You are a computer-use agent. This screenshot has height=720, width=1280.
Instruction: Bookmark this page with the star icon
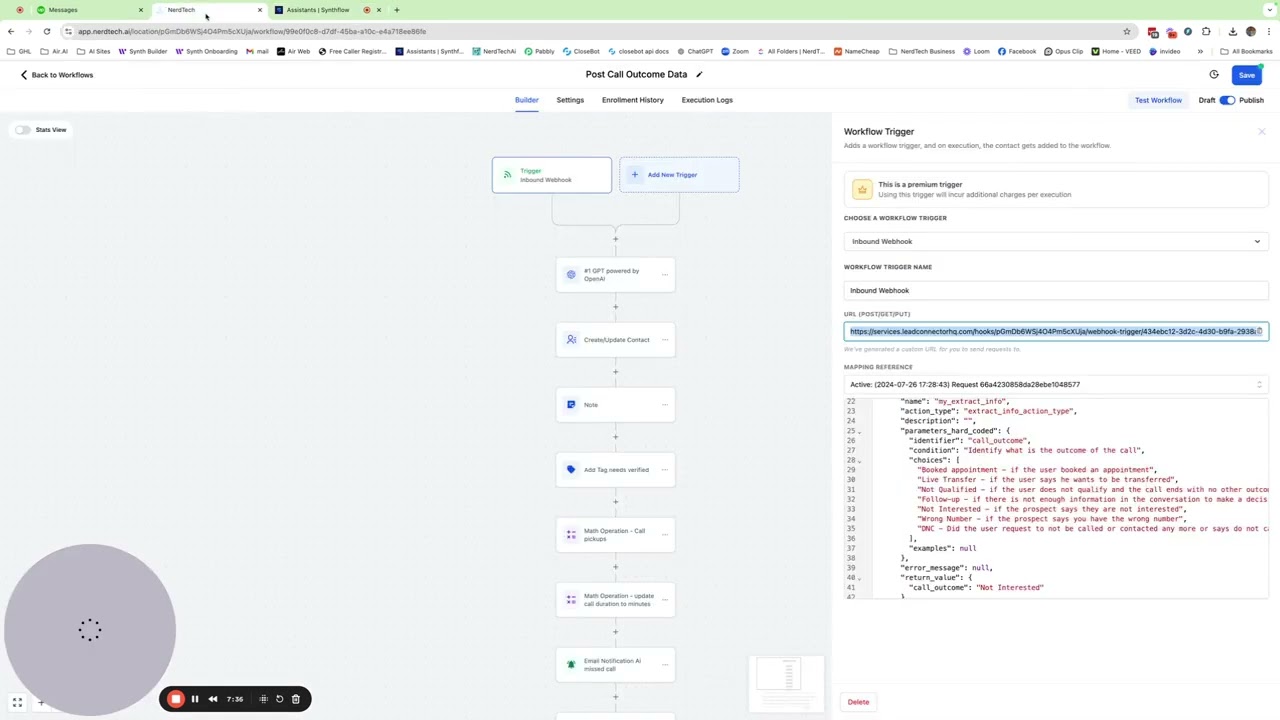1127,31
